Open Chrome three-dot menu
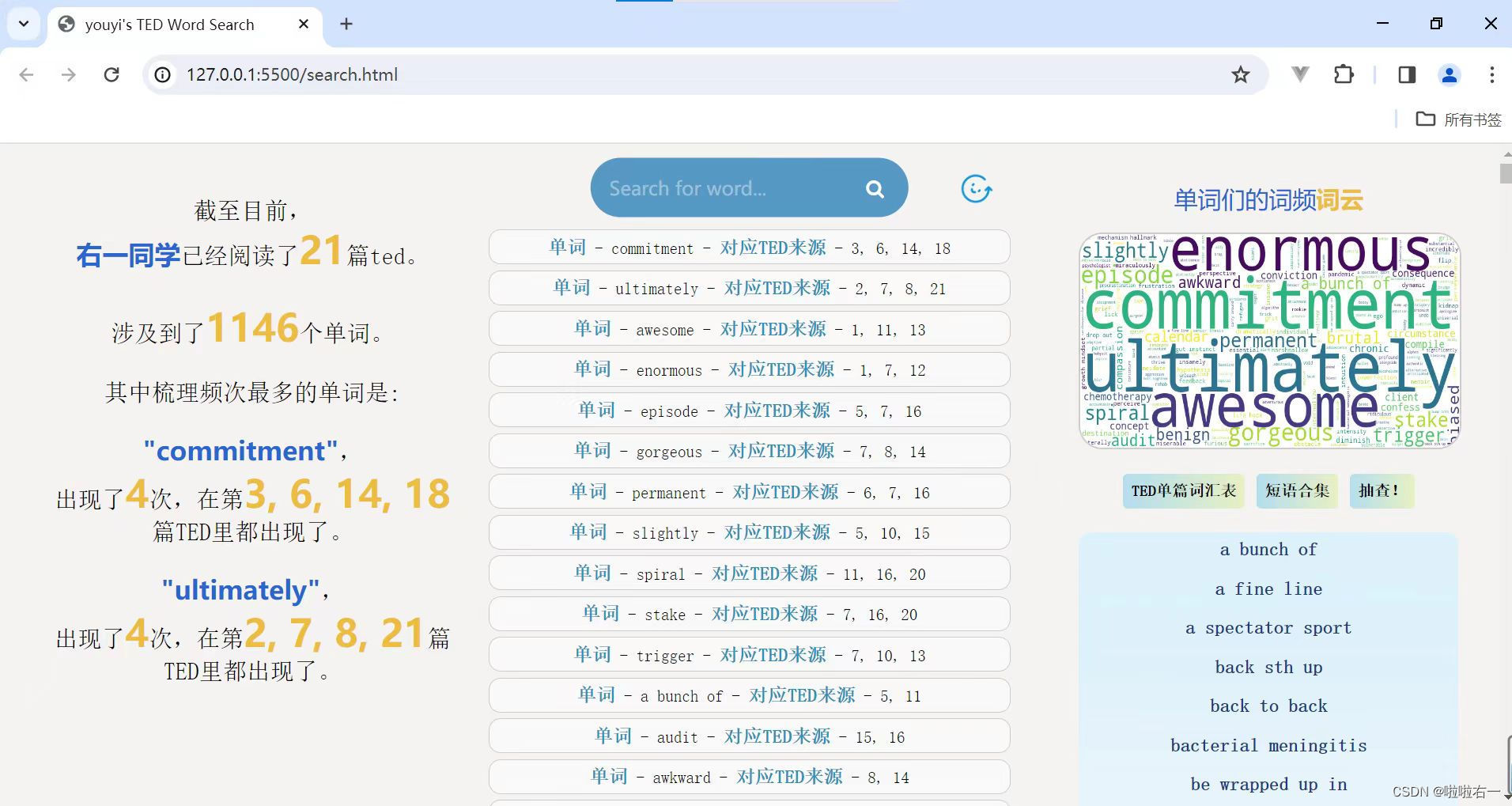Image resolution: width=1512 pixels, height=806 pixels. [1491, 74]
